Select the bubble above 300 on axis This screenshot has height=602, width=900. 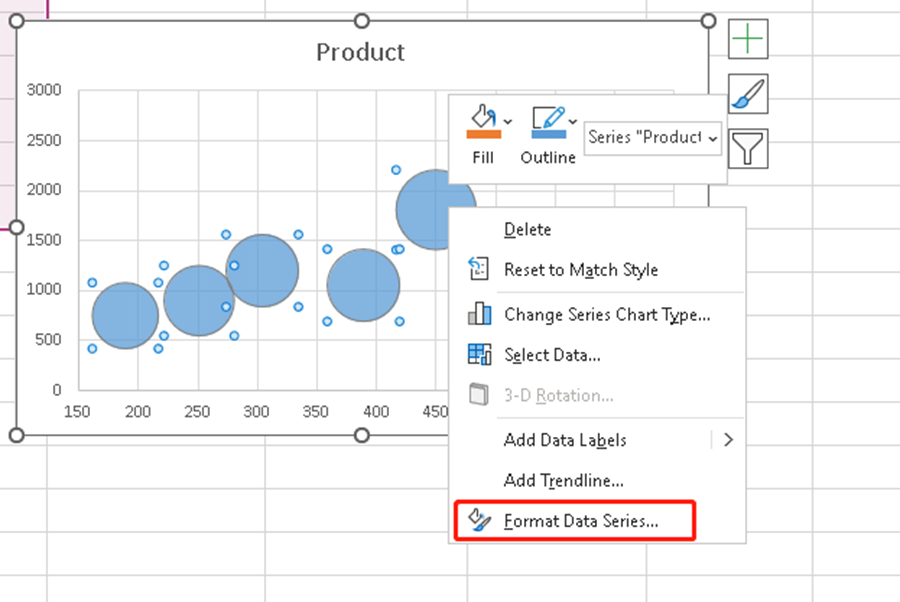coord(262,271)
